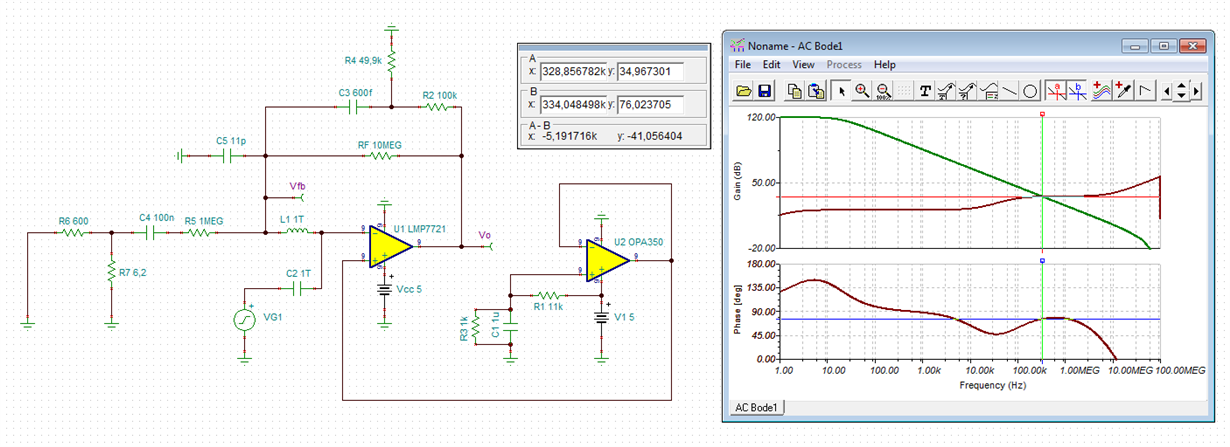Select the line drawing tool
The width and height of the screenshot is (1230, 447).
[x=1010, y=91]
